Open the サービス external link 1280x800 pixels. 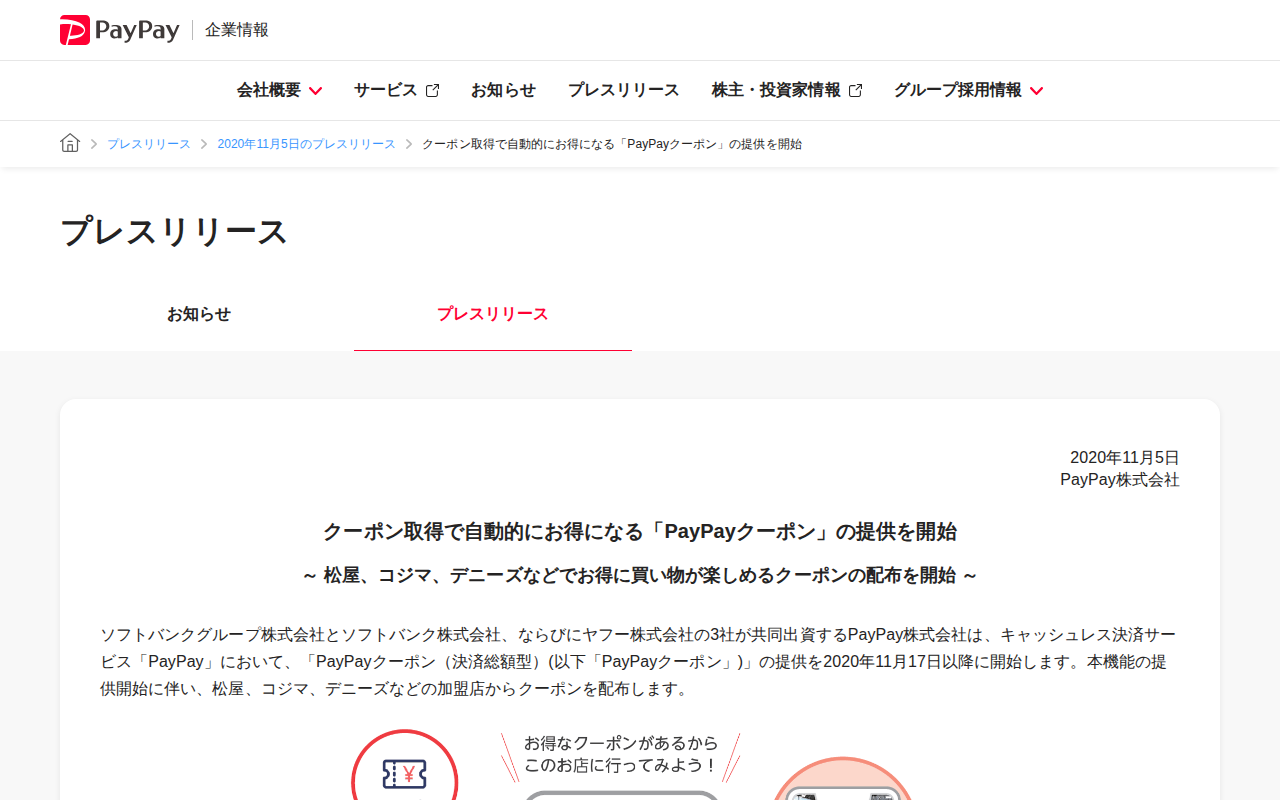coord(396,90)
